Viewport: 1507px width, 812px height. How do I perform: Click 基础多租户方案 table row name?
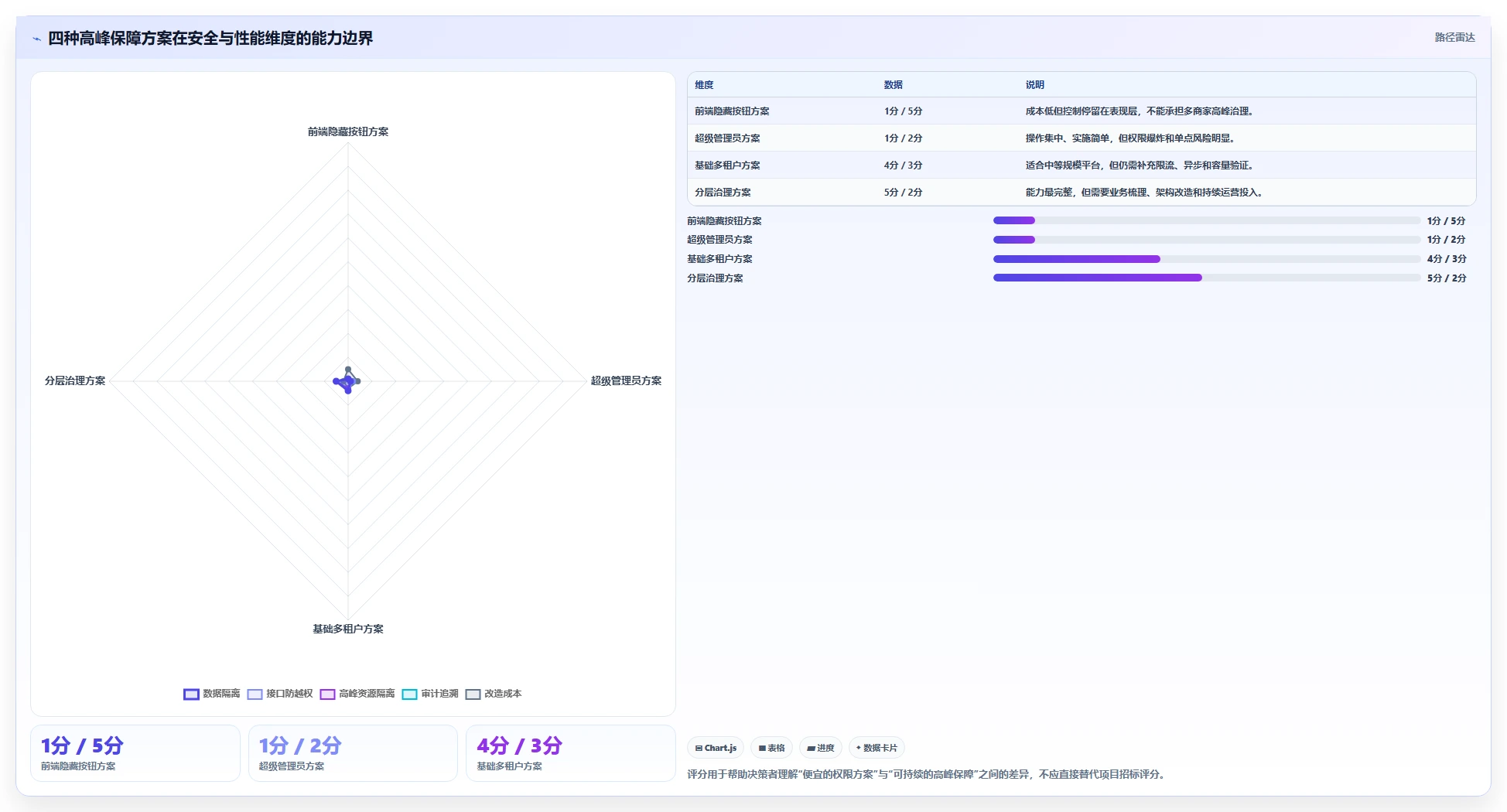point(727,165)
